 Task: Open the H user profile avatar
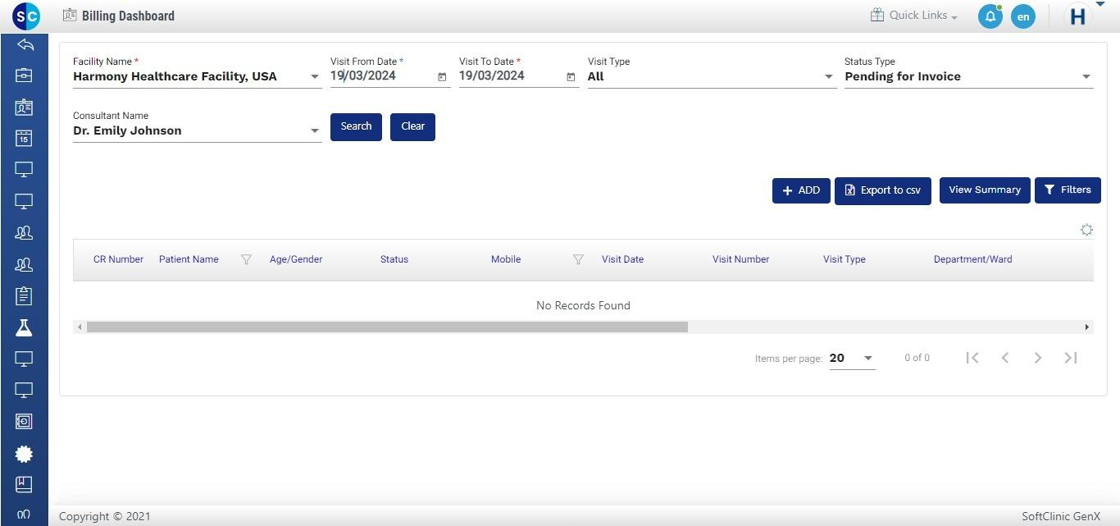(1078, 17)
